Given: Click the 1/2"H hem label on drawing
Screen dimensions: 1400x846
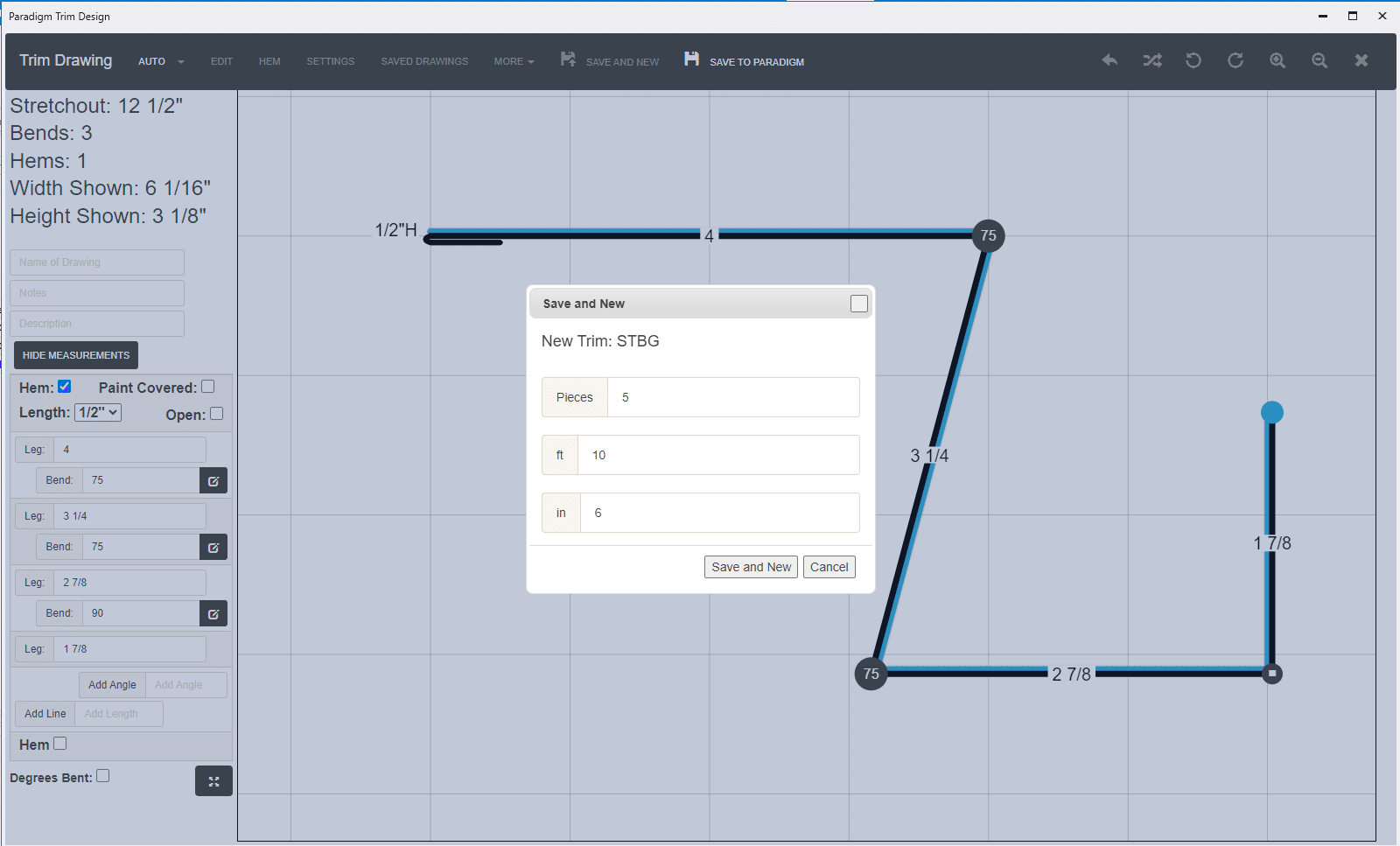Looking at the screenshot, I should 395,230.
